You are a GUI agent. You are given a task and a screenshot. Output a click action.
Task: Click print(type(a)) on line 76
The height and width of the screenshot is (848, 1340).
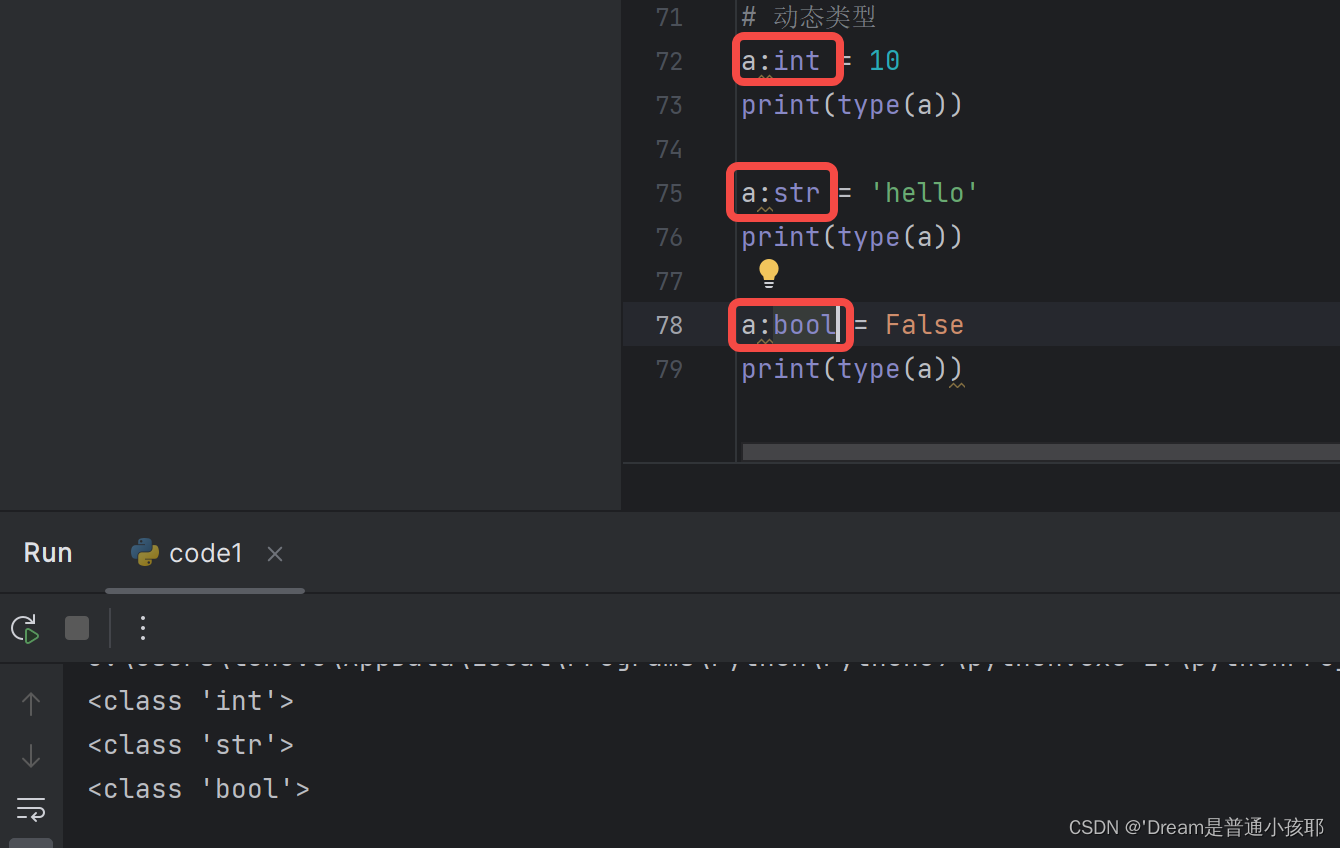(852, 237)
